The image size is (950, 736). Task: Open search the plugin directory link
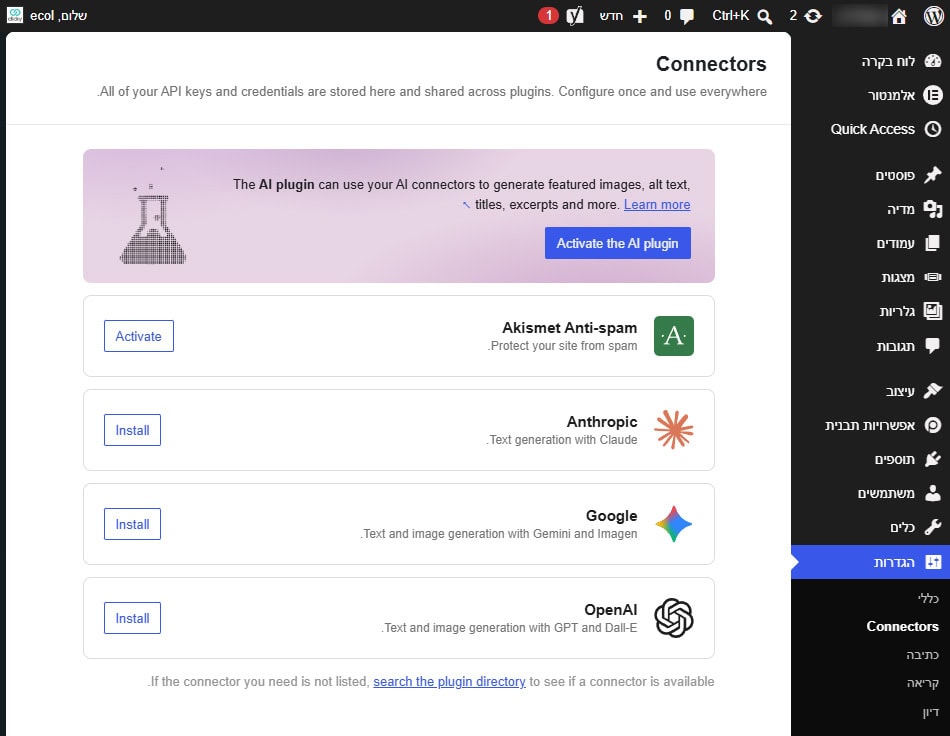(449, 681)
